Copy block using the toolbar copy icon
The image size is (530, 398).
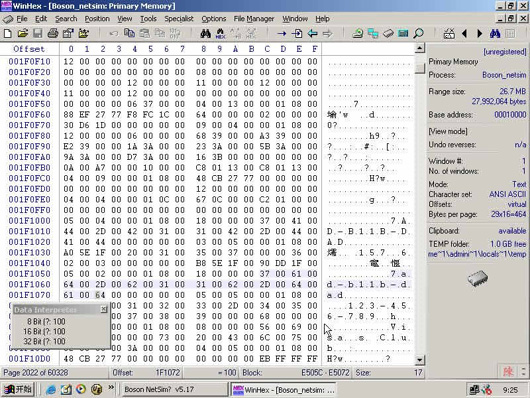point(129,33)
